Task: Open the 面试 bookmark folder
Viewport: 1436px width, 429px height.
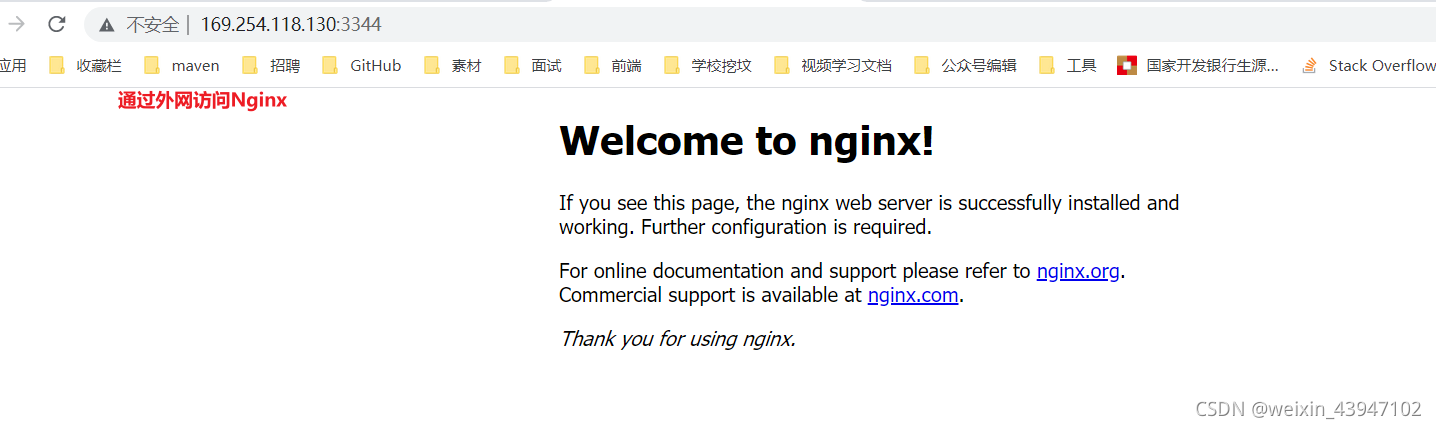Action: click(x=533, y=66)
